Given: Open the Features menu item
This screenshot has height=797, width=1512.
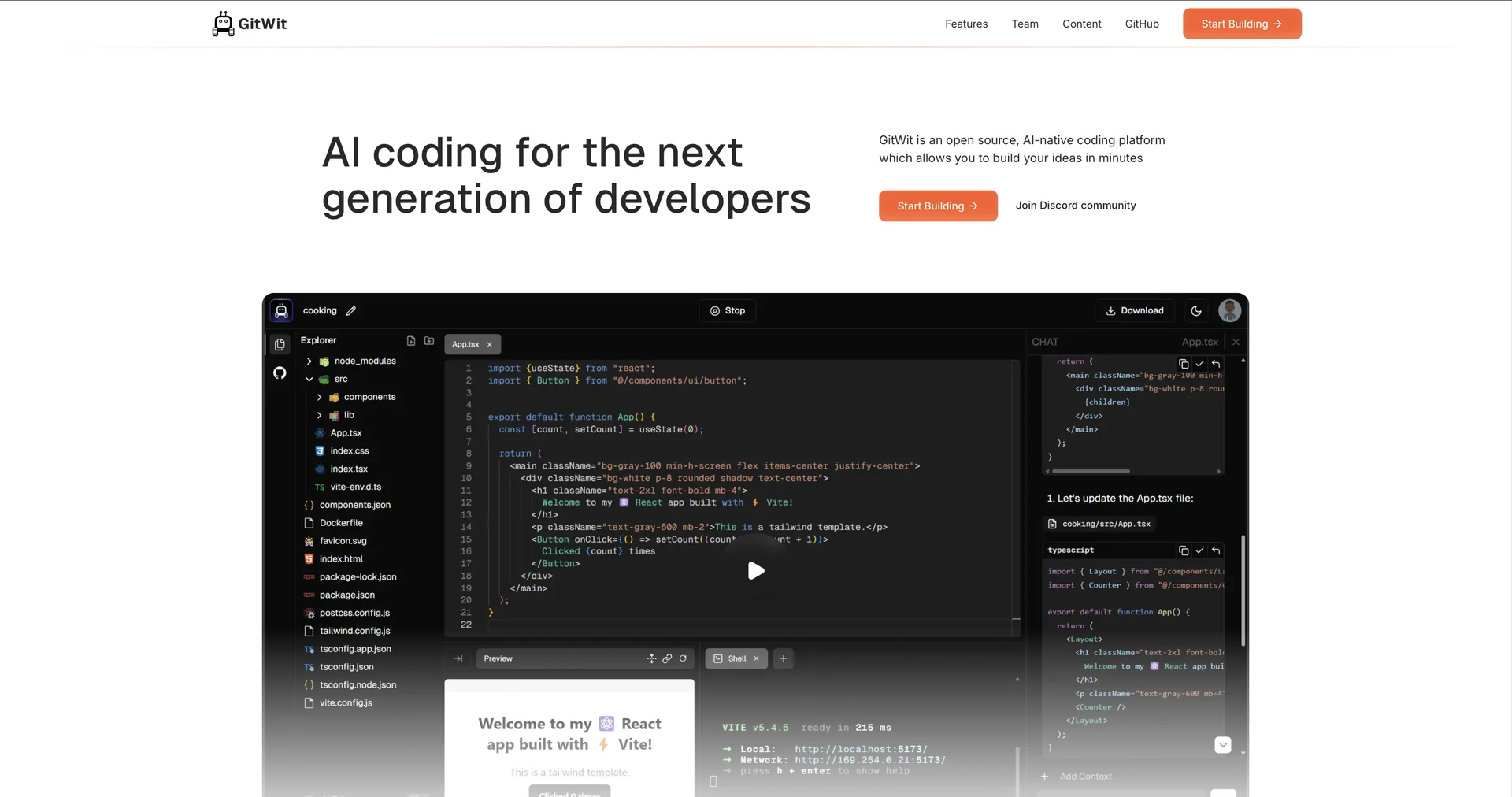Looking at the screenshot, I should tap(966, 24).
